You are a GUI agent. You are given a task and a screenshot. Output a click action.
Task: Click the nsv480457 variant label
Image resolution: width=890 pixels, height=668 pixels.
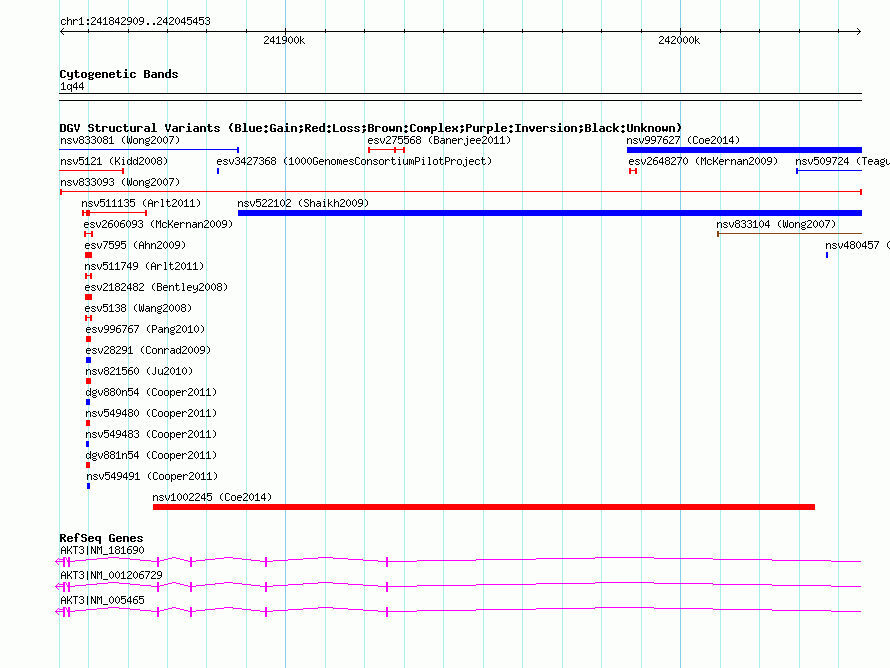tap(857, 245)
